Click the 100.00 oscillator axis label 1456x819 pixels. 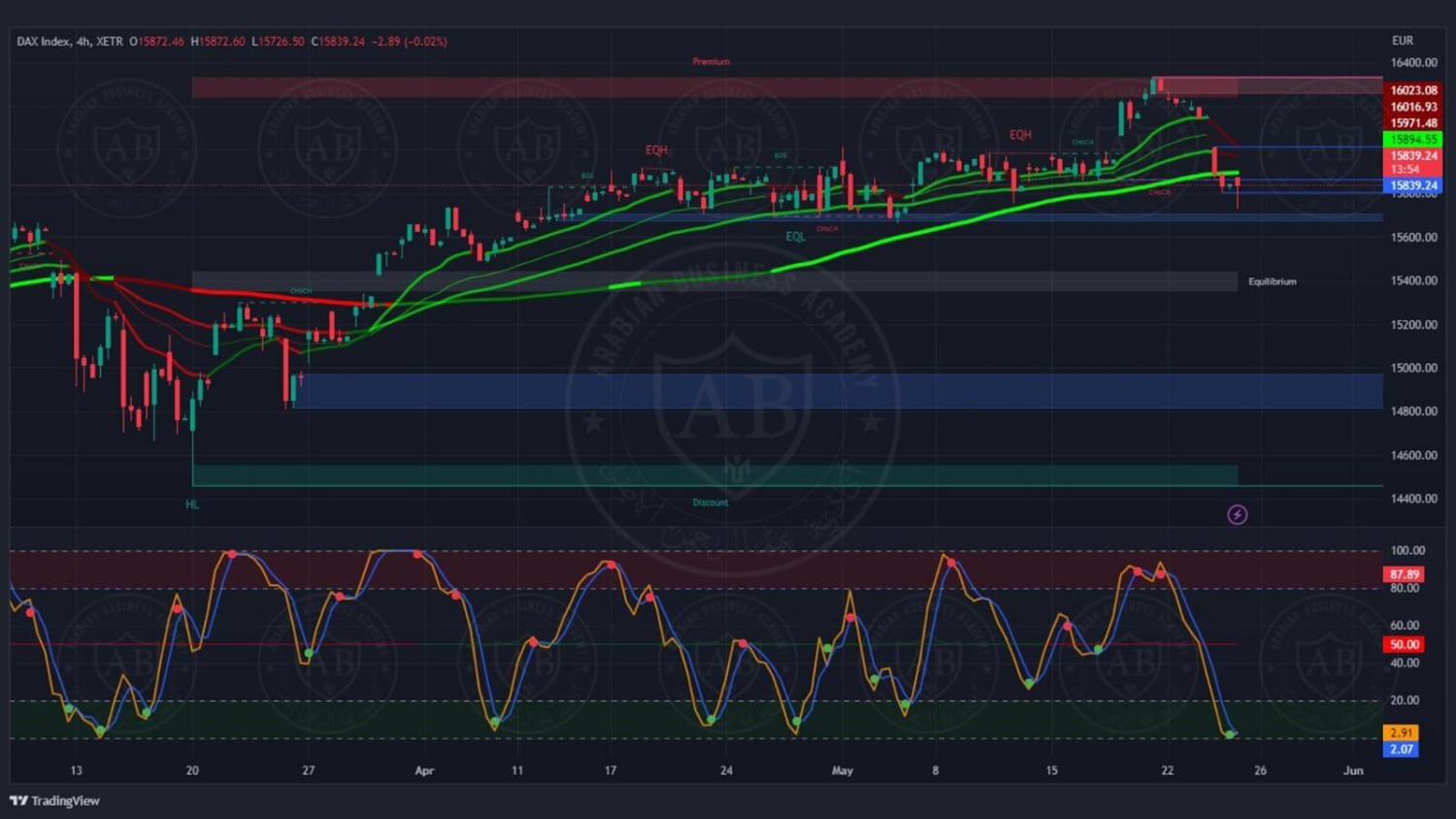[1407, 551]
